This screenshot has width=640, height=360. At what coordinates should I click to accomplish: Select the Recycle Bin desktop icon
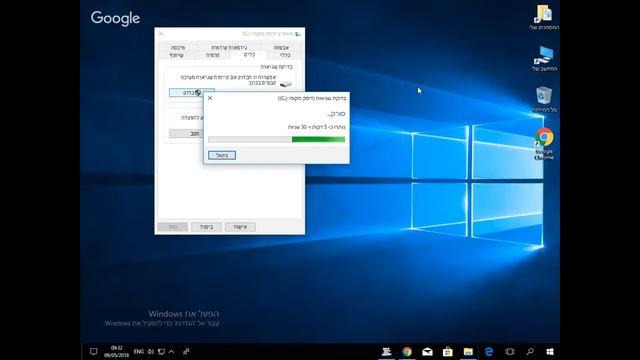click(544, 99)
